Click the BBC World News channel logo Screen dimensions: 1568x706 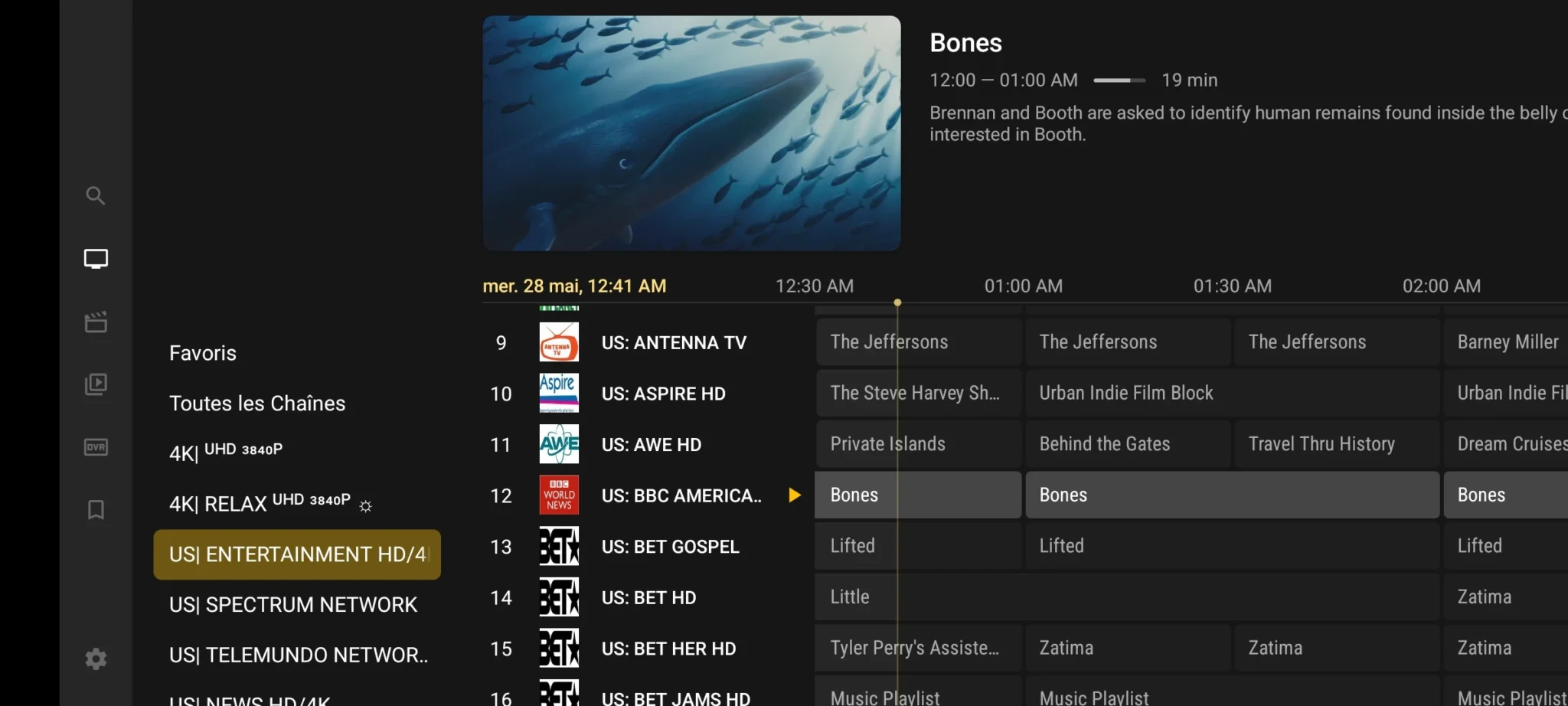(x=559, y=495)
